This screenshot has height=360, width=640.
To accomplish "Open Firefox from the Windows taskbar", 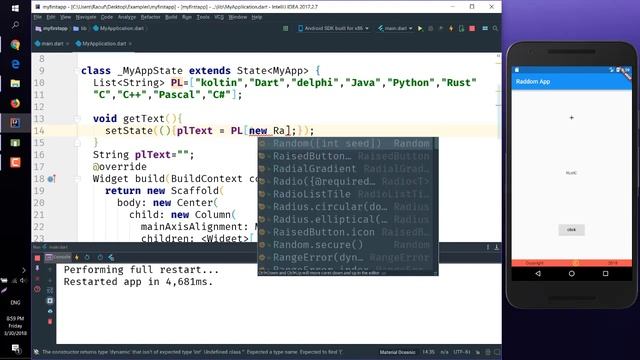I will 15,103.
